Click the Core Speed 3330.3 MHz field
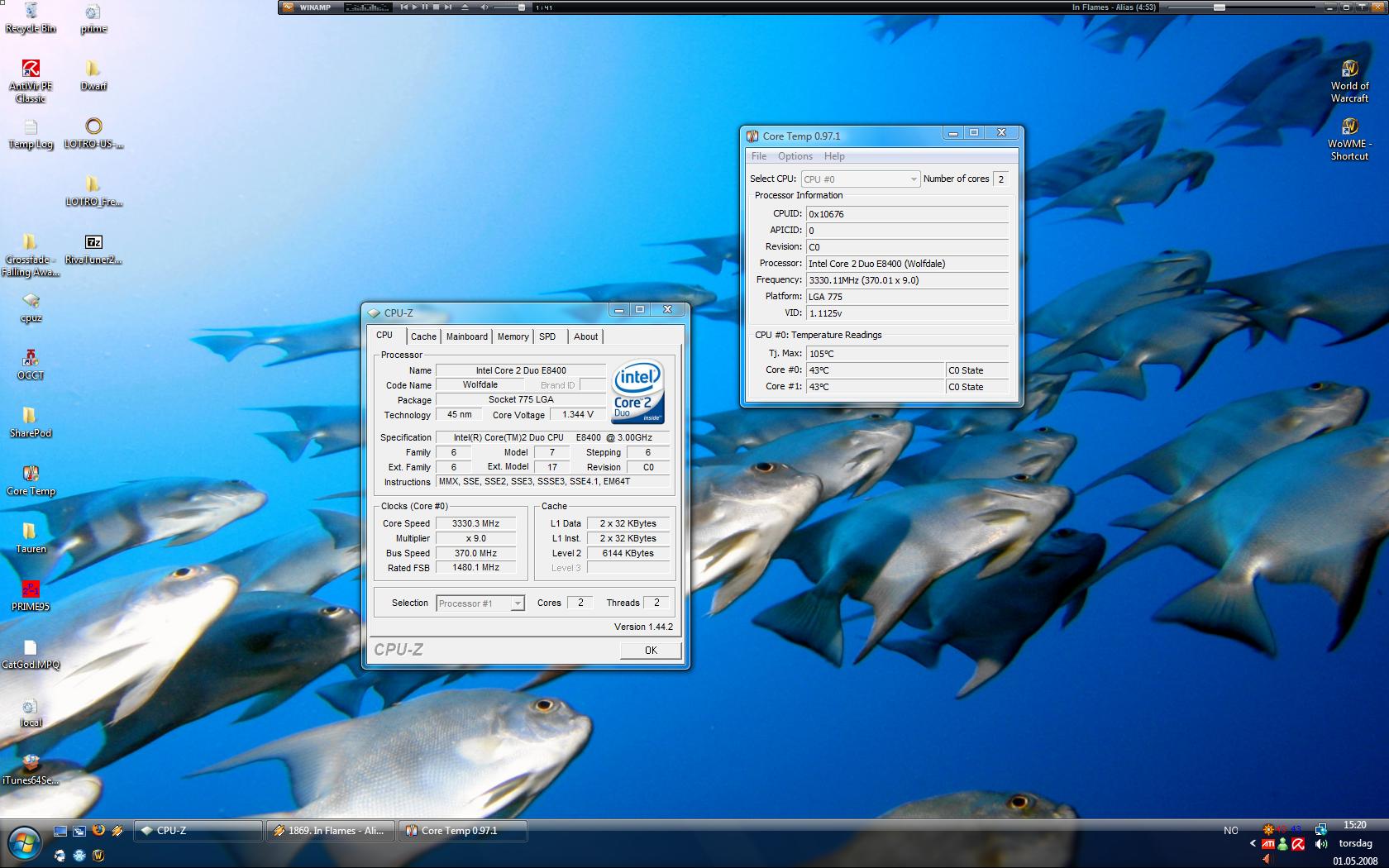 click(476, 523)
